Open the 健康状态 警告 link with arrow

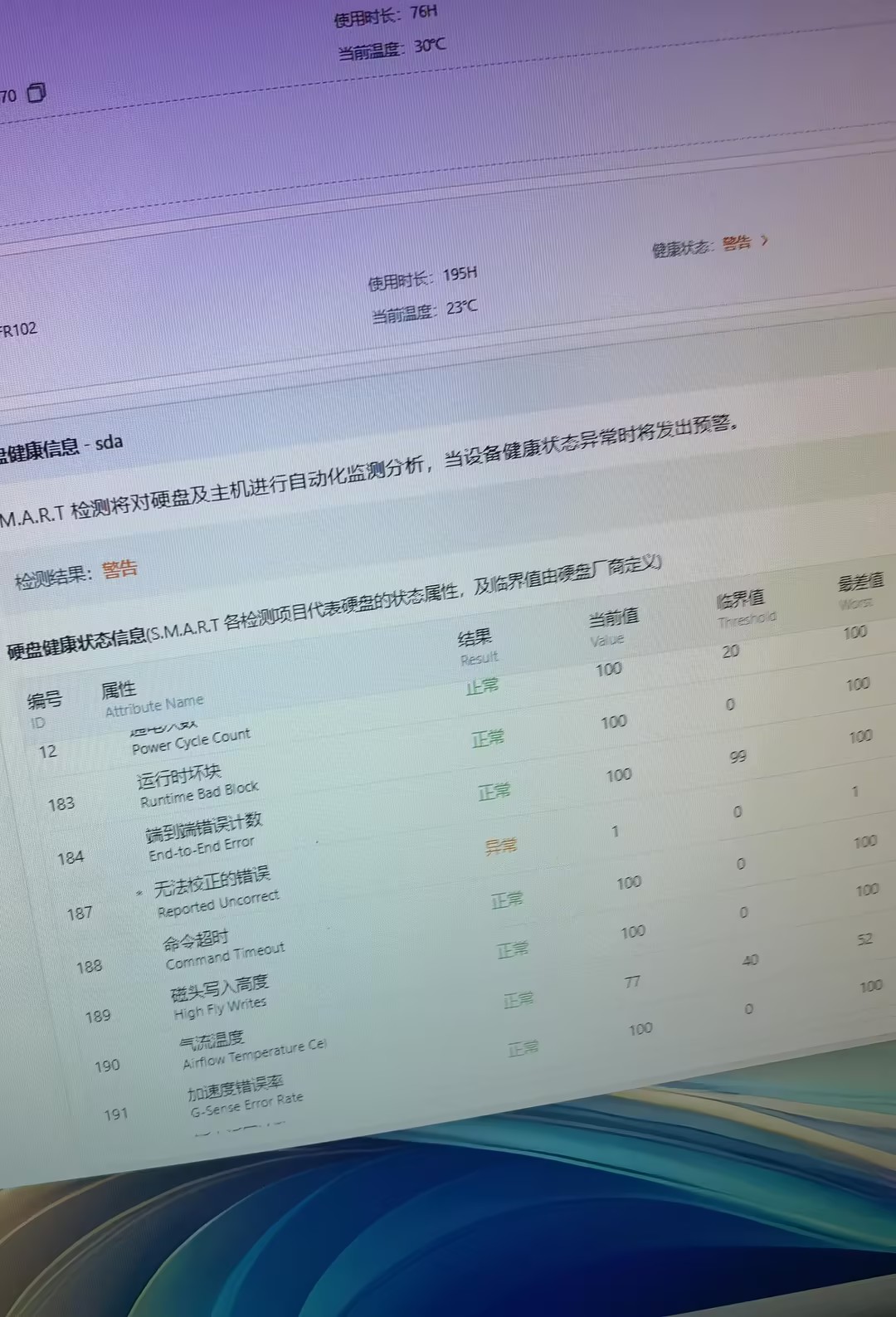coord(711,246)
